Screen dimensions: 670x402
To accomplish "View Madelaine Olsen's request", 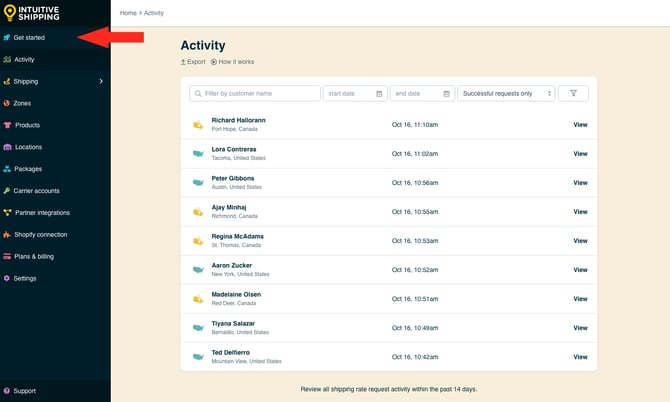I will tap(580, 299).
